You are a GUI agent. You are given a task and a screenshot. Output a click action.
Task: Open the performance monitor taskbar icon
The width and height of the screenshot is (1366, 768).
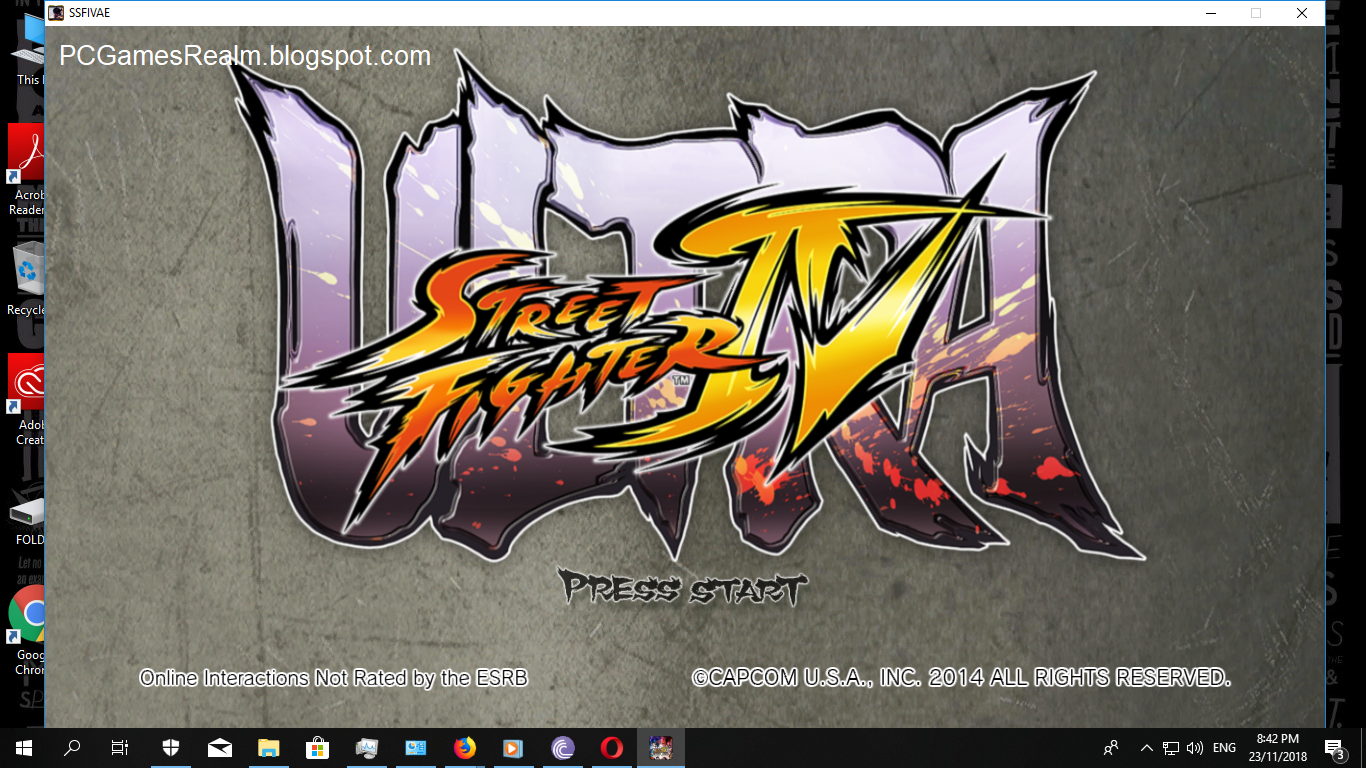(367, 747)
